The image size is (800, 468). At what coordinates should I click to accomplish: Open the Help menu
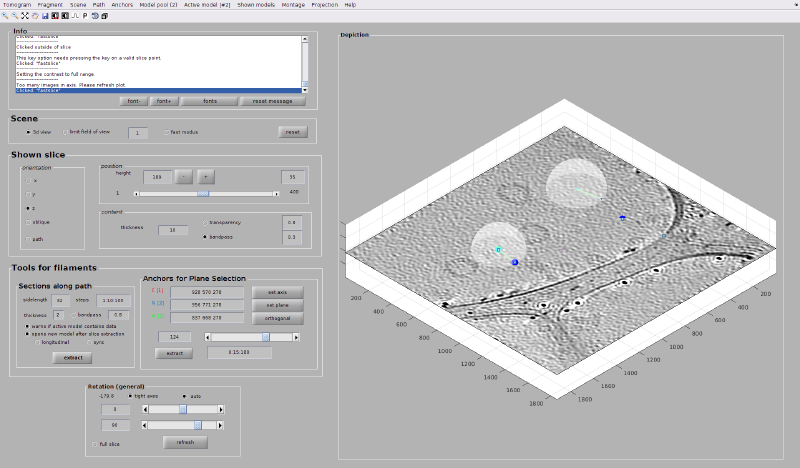tap(350, 5)
